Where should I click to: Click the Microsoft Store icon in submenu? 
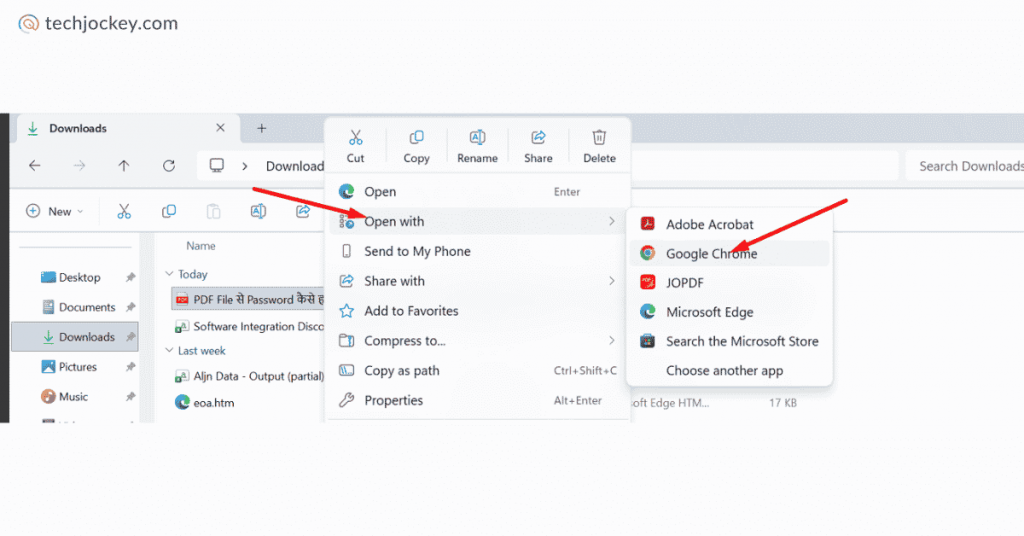coord(647,341)
